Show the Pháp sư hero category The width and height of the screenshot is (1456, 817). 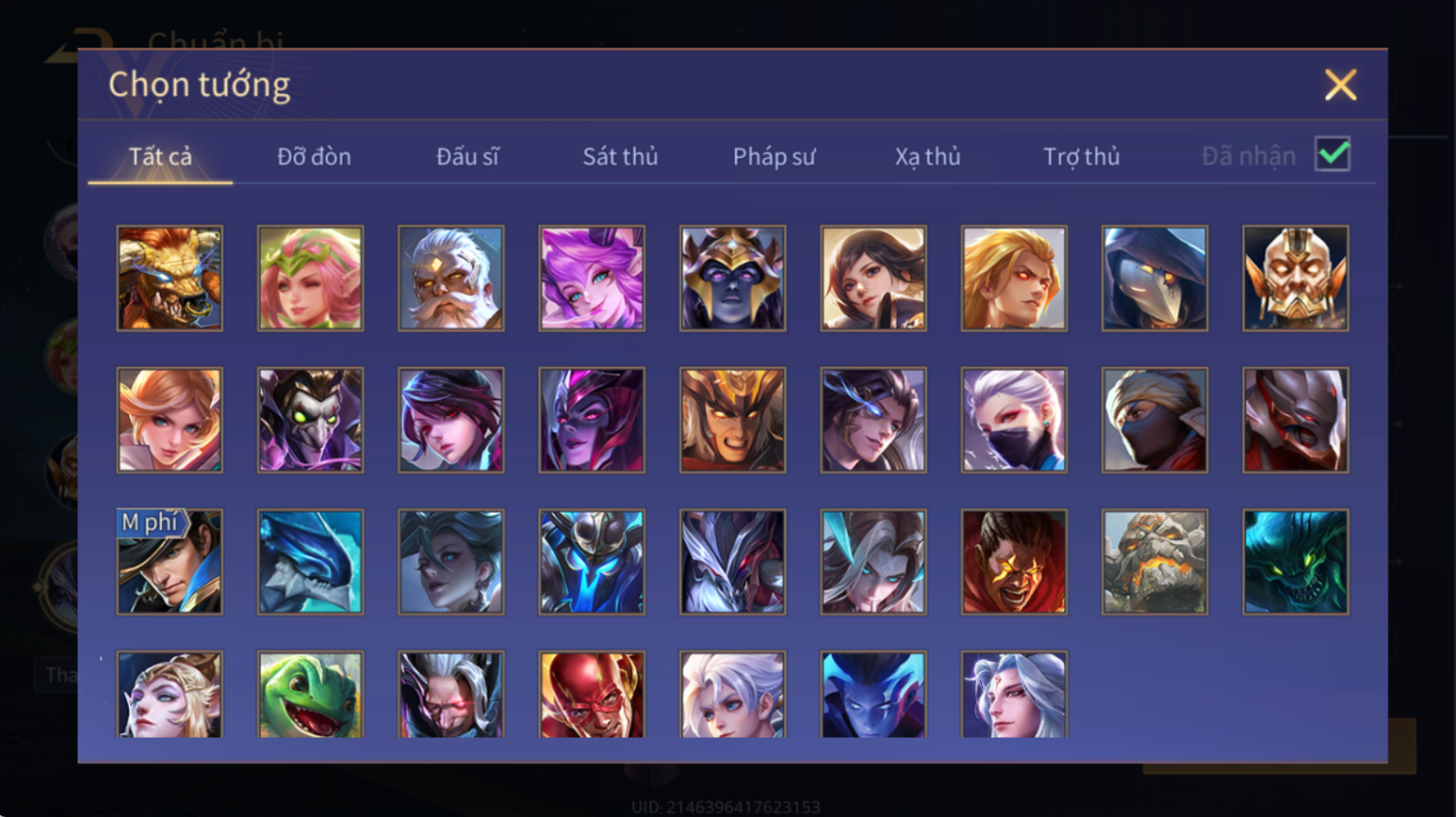(774, 156)
